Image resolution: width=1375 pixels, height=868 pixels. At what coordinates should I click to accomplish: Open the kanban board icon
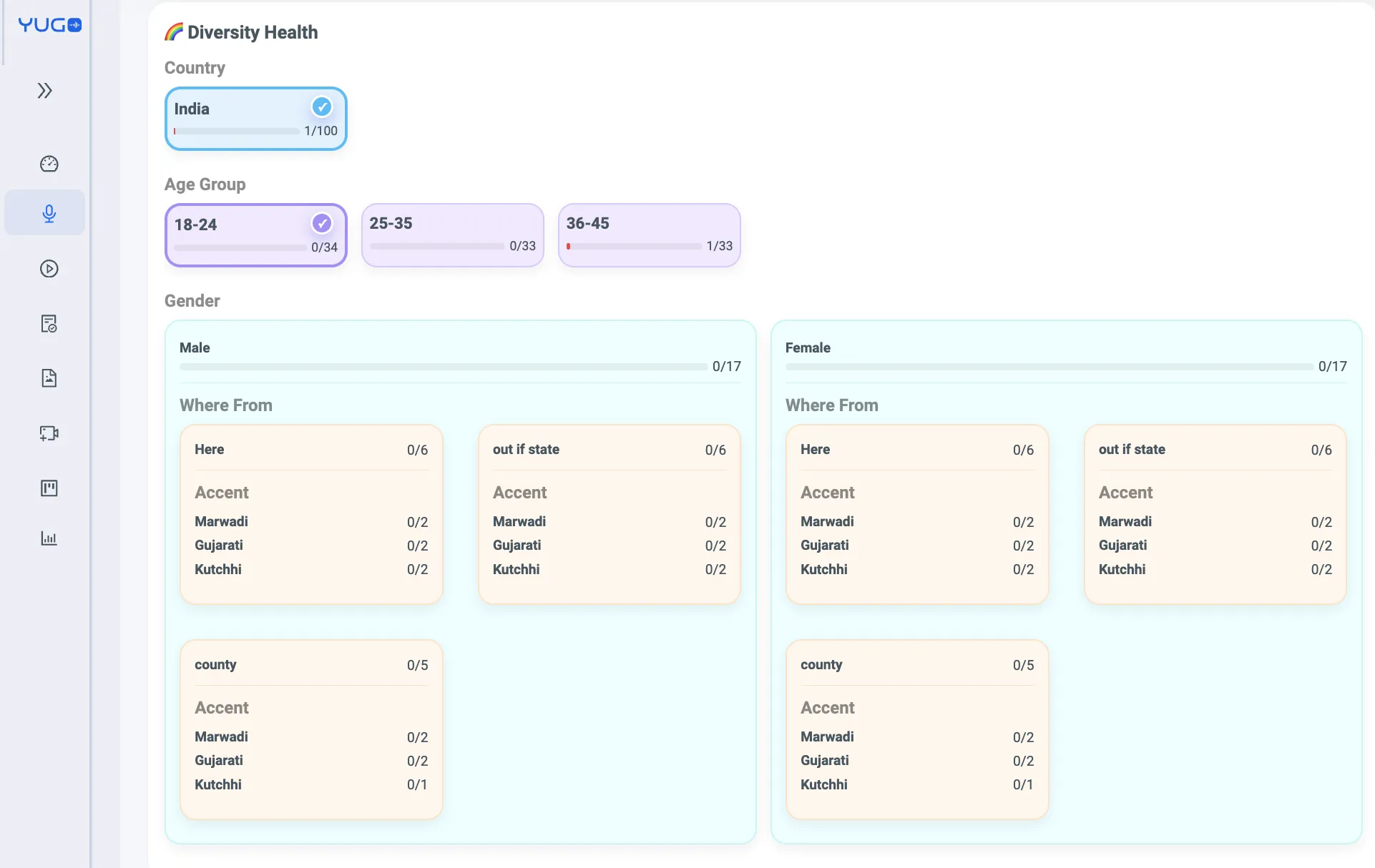click(x=48, y=488)
